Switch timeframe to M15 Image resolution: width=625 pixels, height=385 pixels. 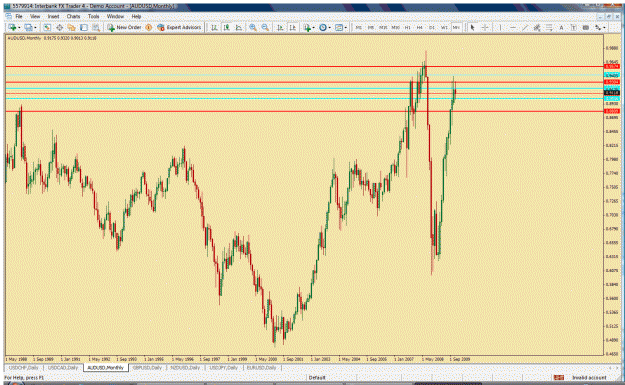tap(383, 28)
